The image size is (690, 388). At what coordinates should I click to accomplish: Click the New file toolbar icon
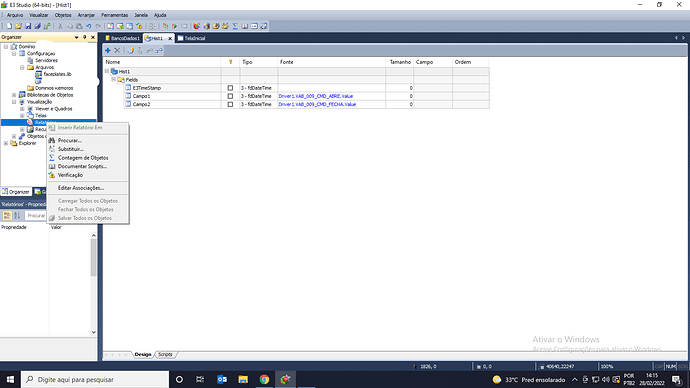[9, 26]
